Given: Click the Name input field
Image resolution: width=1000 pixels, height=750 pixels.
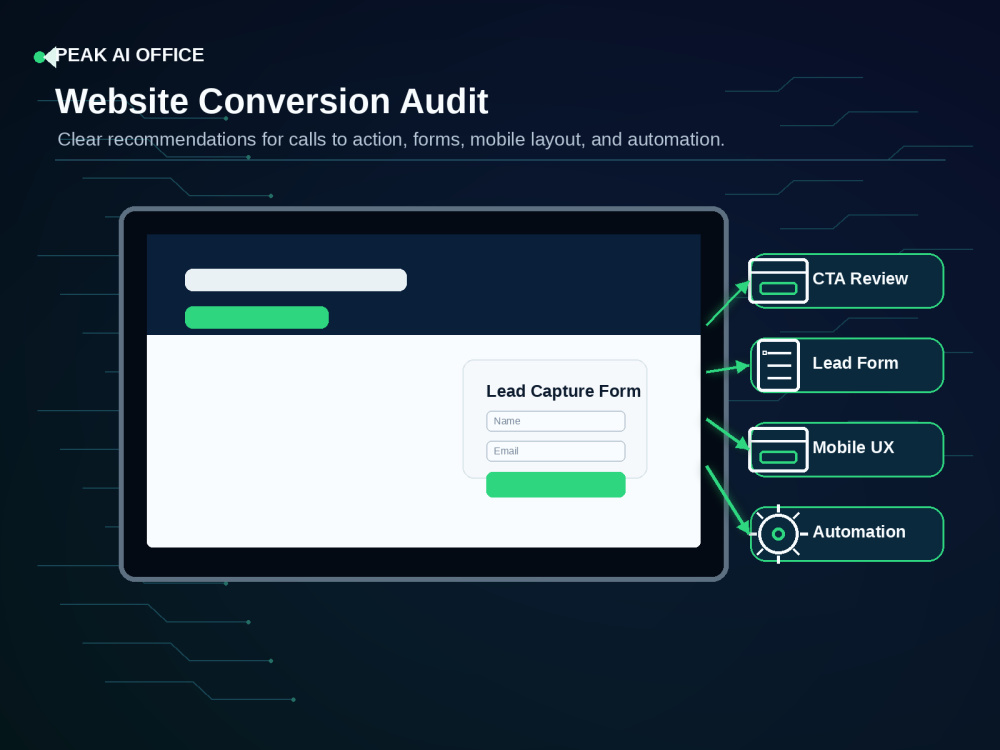Looking at the screenshot, I should [x=555, y=421].
